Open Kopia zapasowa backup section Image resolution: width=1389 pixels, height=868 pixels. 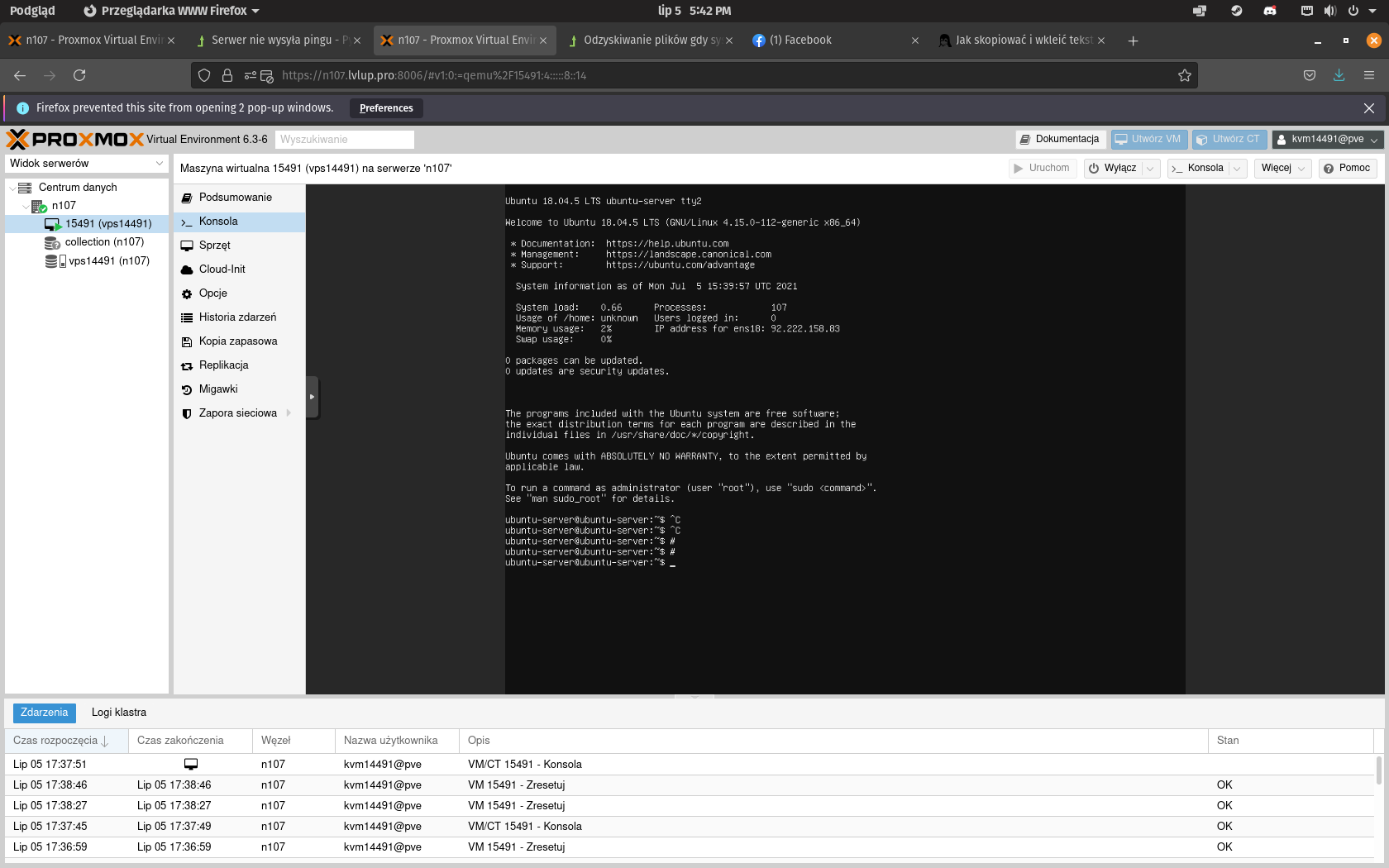[x=237, y=341]
